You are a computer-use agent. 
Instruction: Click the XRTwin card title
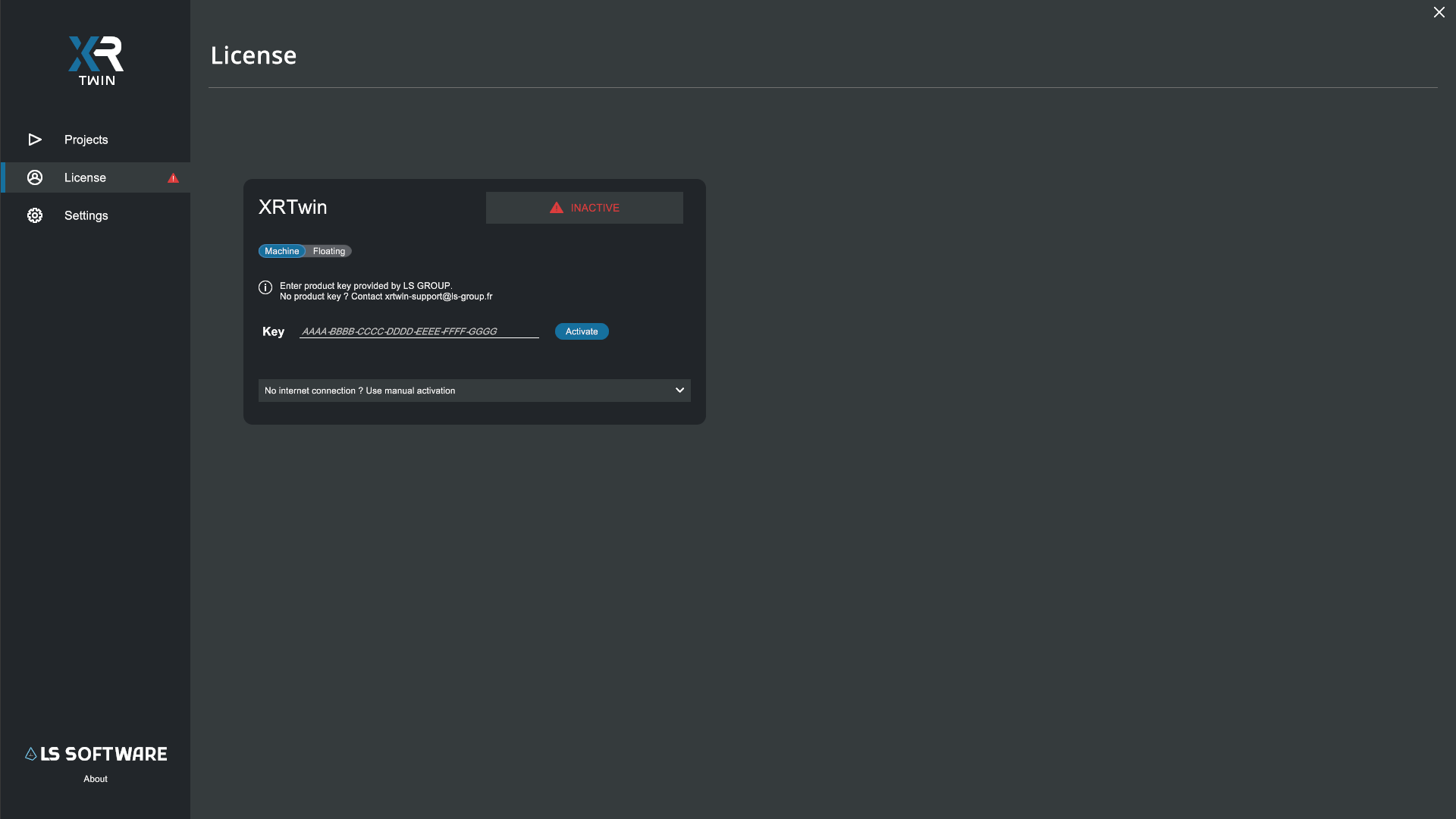[293, 207]
